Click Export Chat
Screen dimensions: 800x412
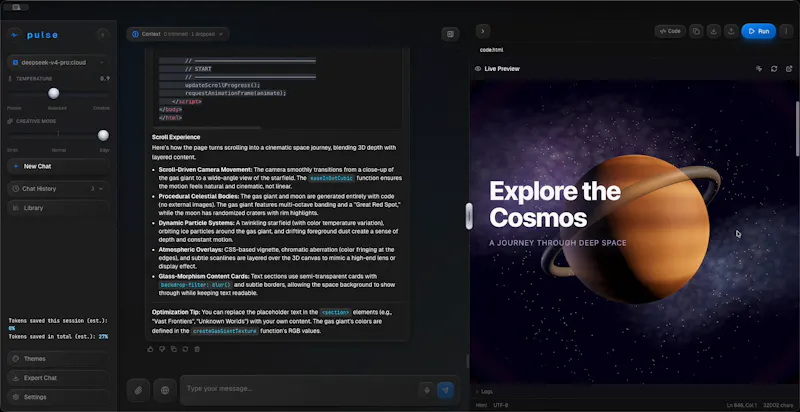pos(58,378)
